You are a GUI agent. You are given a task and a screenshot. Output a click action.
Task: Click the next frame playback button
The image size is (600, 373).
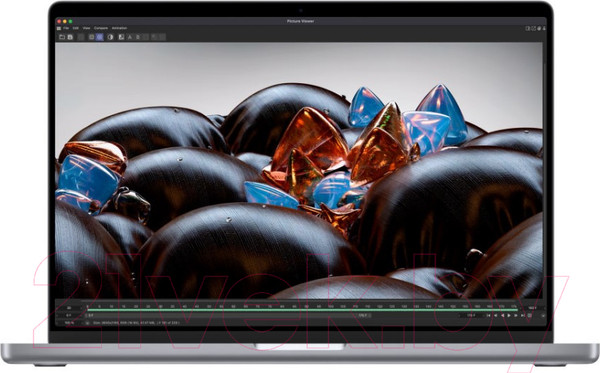click(515, 316)
